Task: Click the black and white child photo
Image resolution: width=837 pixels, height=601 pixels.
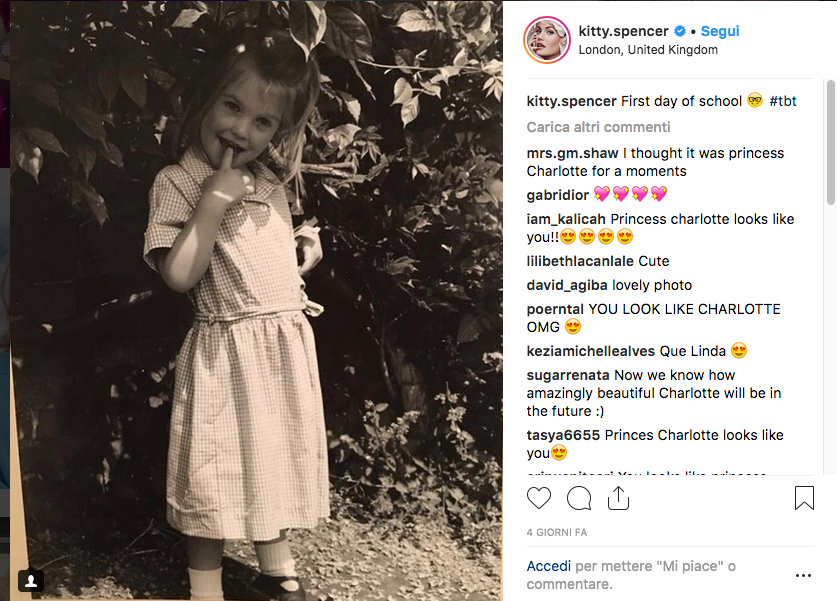Action: click(x=256, y=300)
